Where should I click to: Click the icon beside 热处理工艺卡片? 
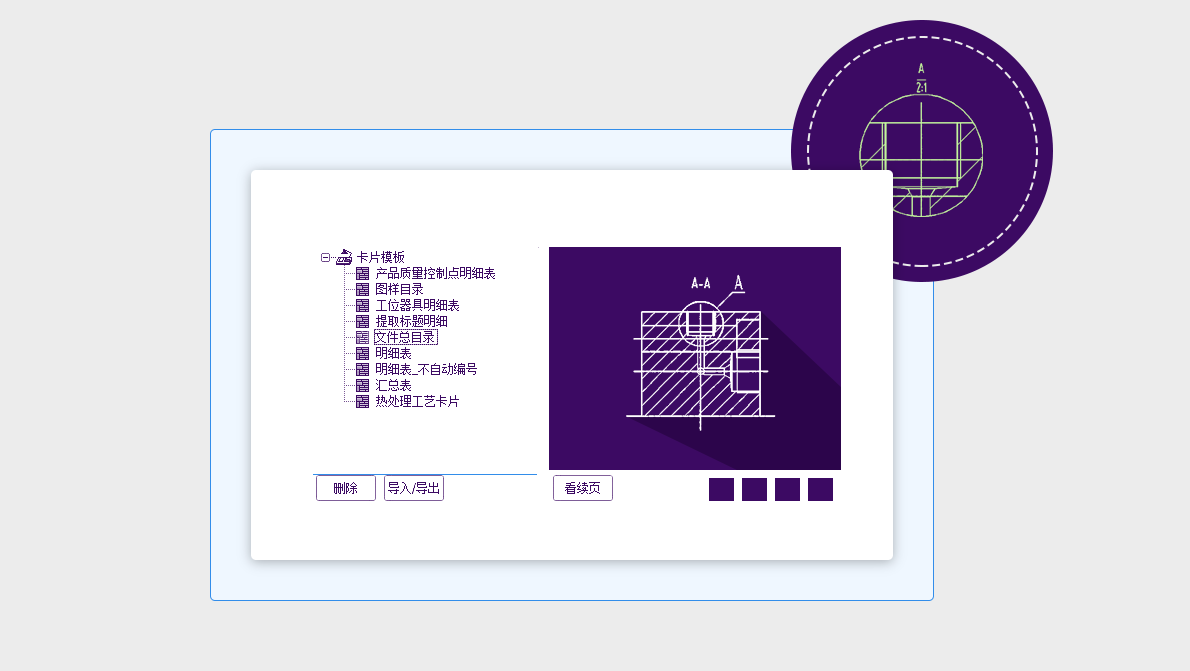click(362, 401)
